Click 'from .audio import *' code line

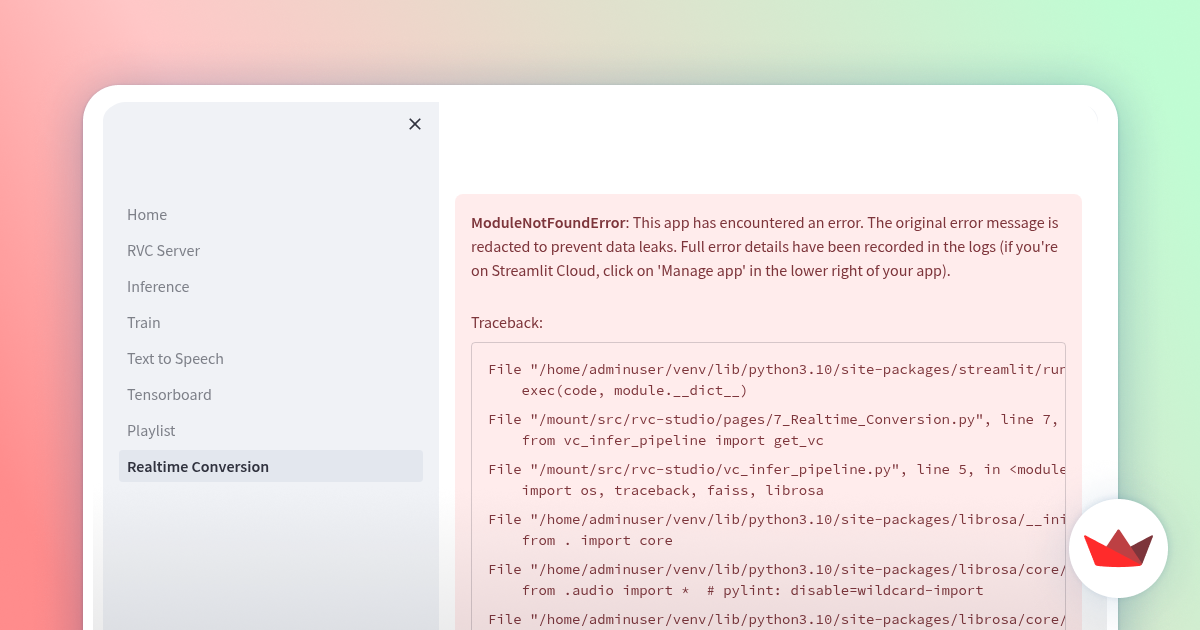coord(752,590)
